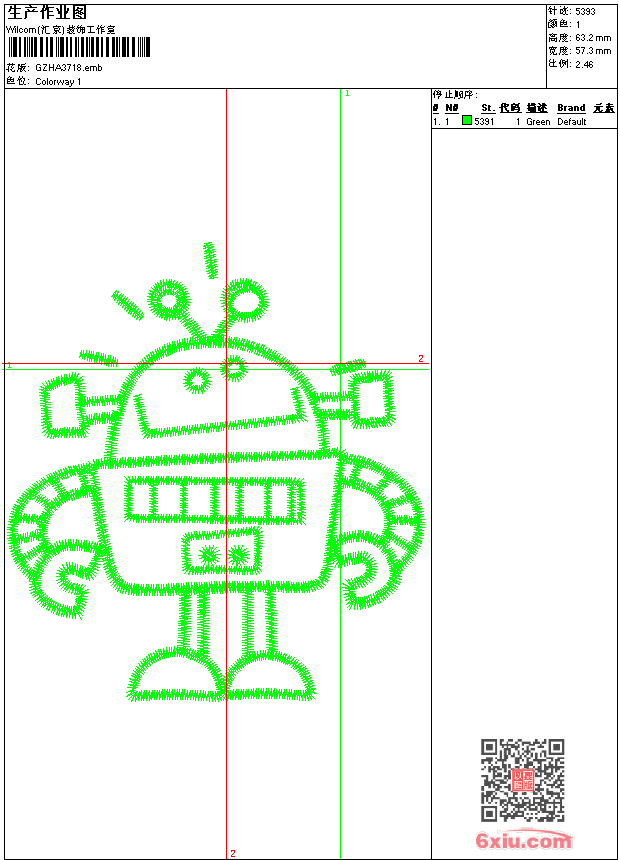
Task: Click the robot's left square ear
Action: coord(64,404)
